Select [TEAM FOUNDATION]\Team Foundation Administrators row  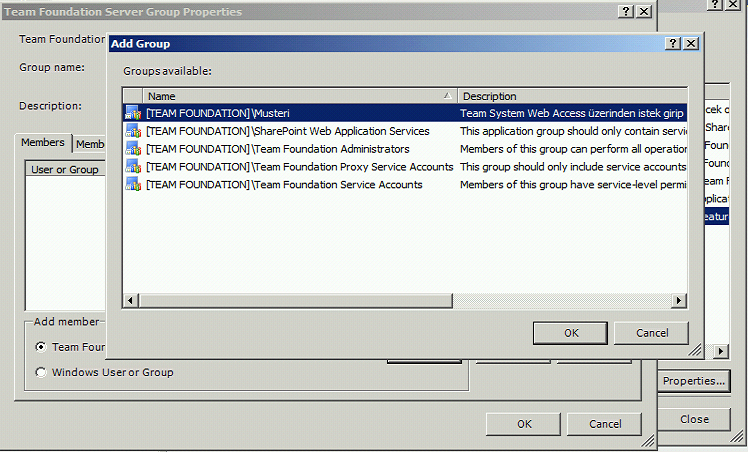(405, 149)
